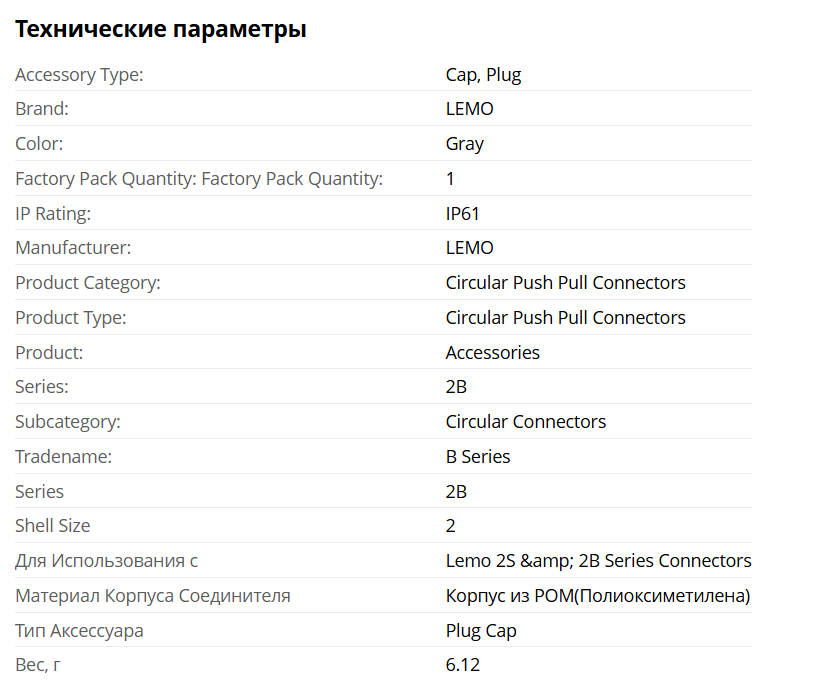
Task: Click the 'B Series' tradename value
Action: (477, 457)
